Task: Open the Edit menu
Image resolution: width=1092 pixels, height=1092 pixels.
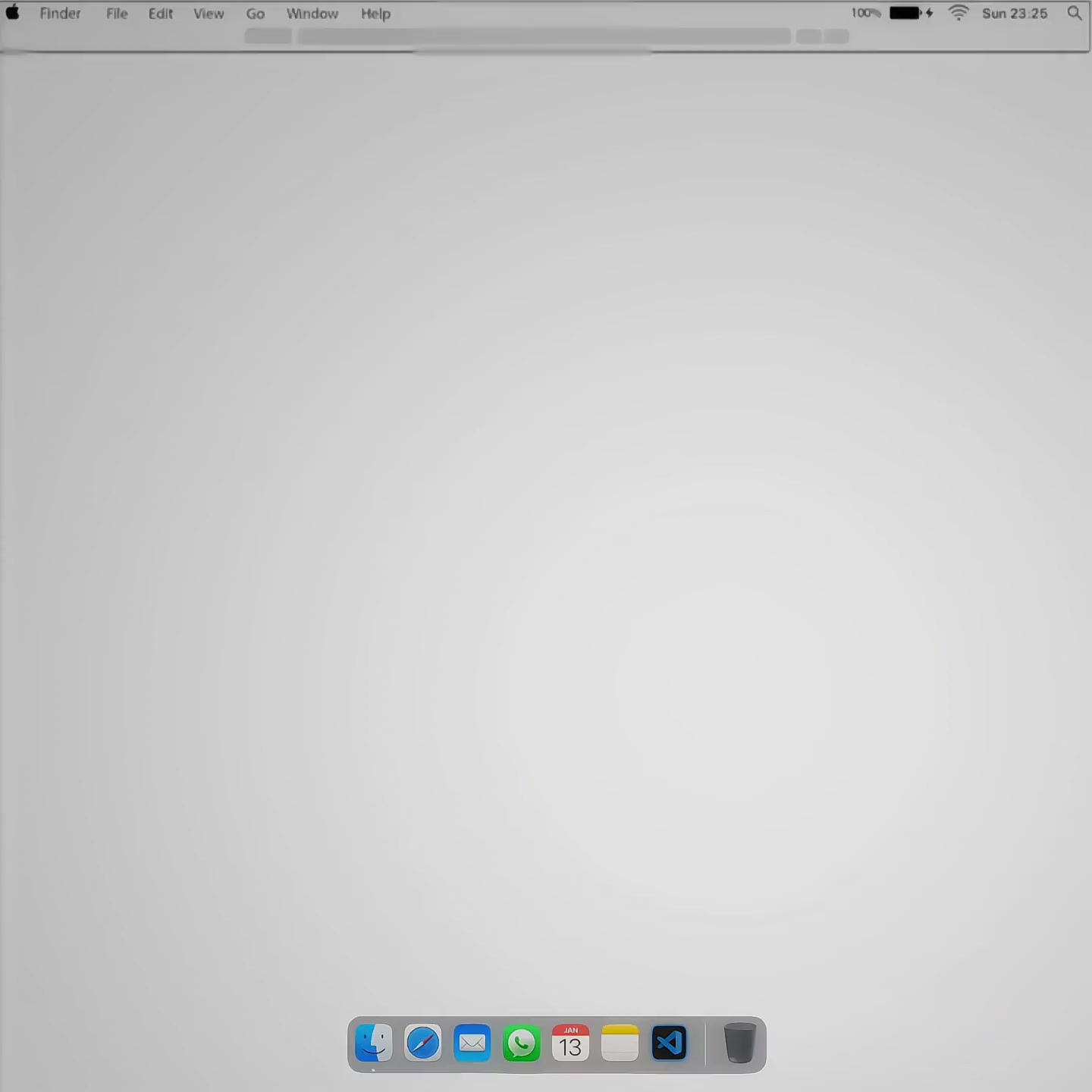Action: point(161,14)
